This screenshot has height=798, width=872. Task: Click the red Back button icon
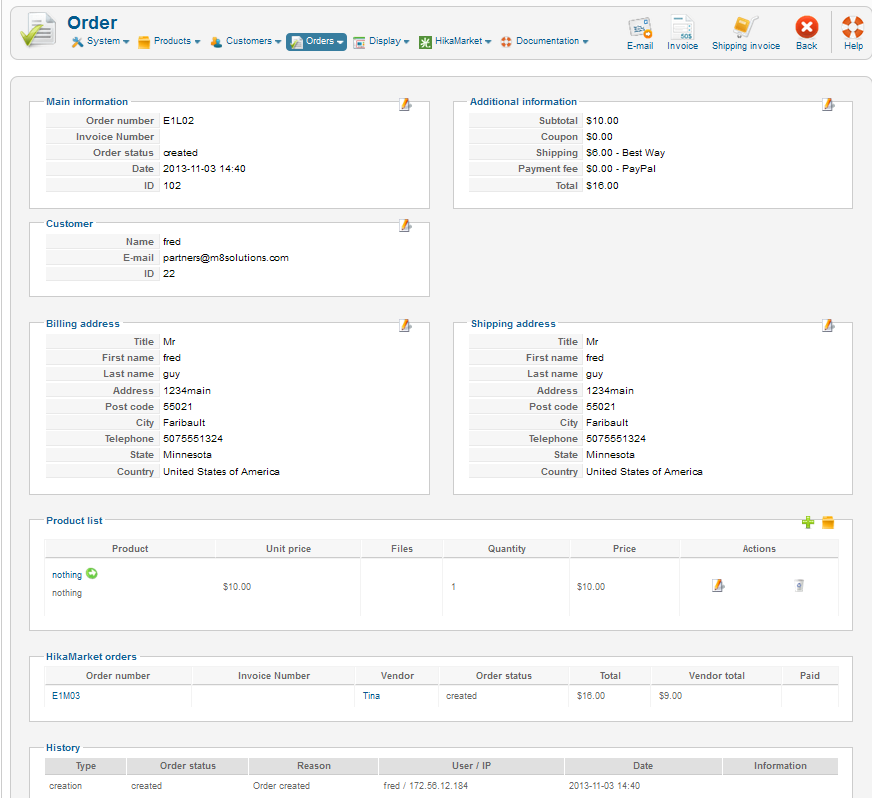pyautogui.click(x=806, y=33)
